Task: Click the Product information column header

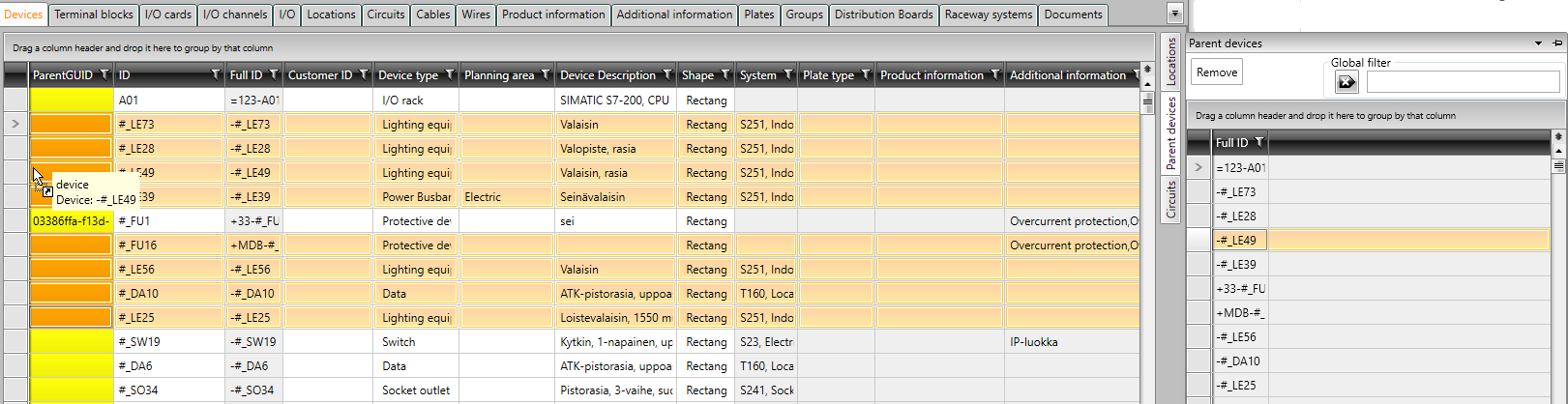Action: 931,74
